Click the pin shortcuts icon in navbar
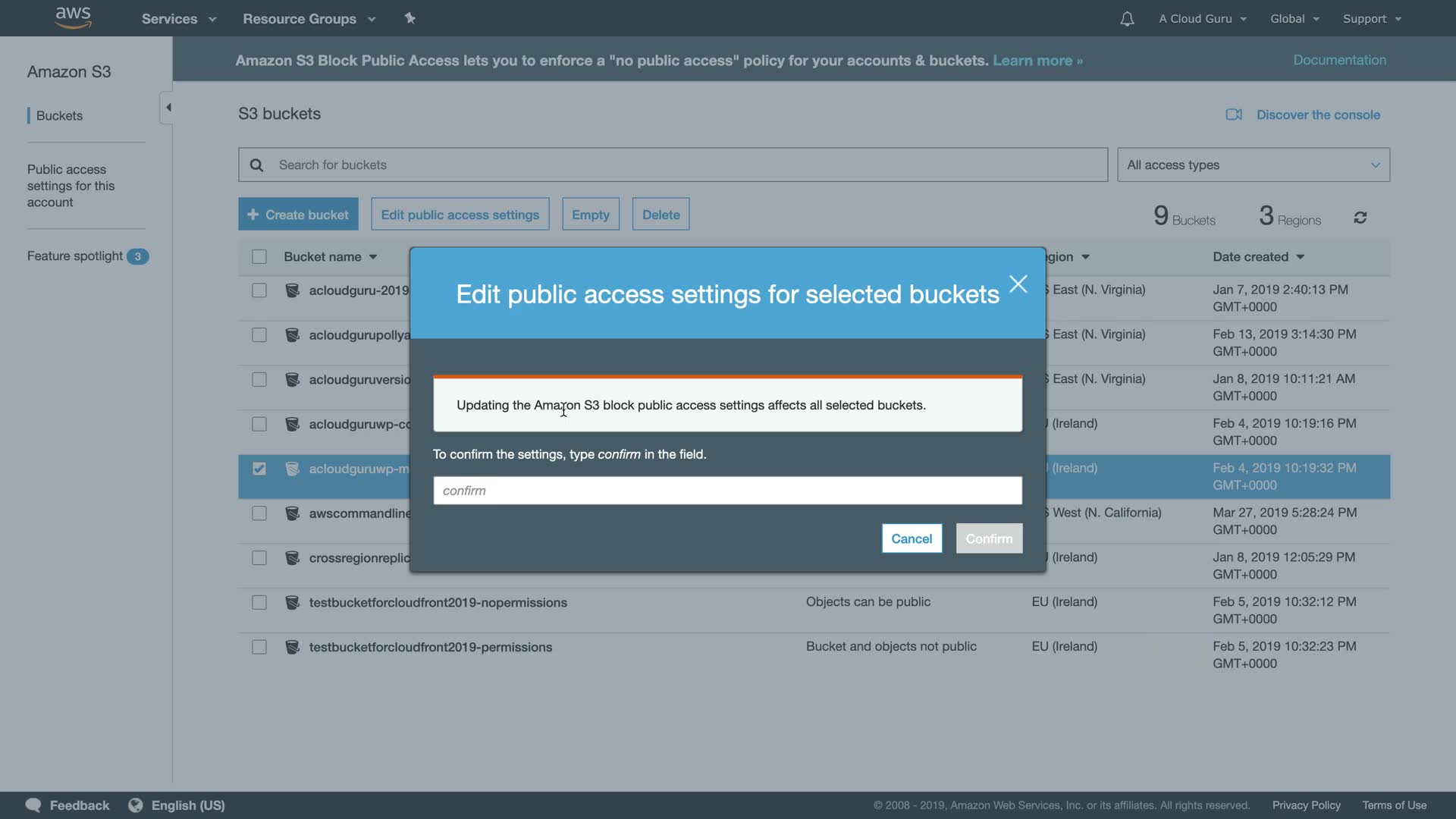This screenshot has width=1456, height=819. click(409, 18)
